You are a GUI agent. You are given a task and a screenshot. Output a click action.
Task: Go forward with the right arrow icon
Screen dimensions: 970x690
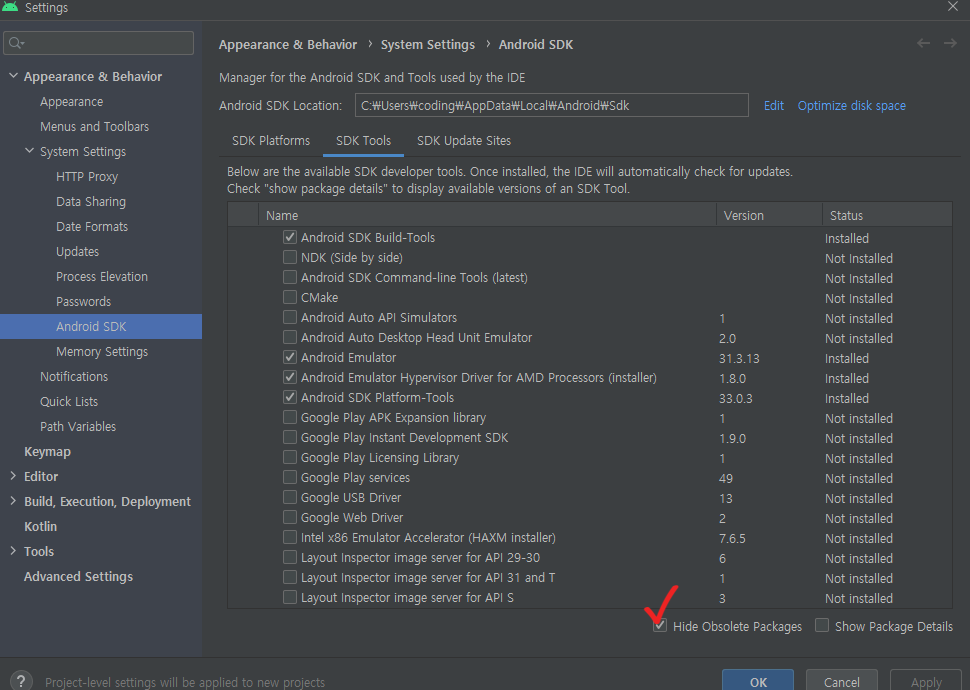pyautogui.click(x=950, y=43)
